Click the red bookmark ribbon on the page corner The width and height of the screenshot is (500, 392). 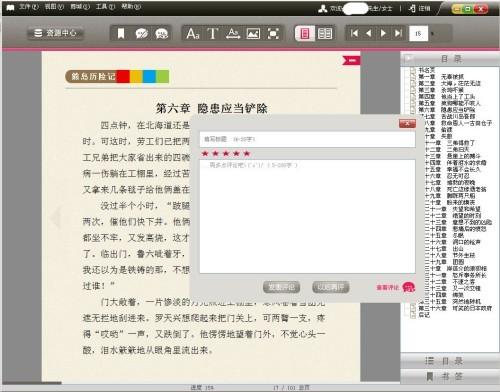(351, 60)
